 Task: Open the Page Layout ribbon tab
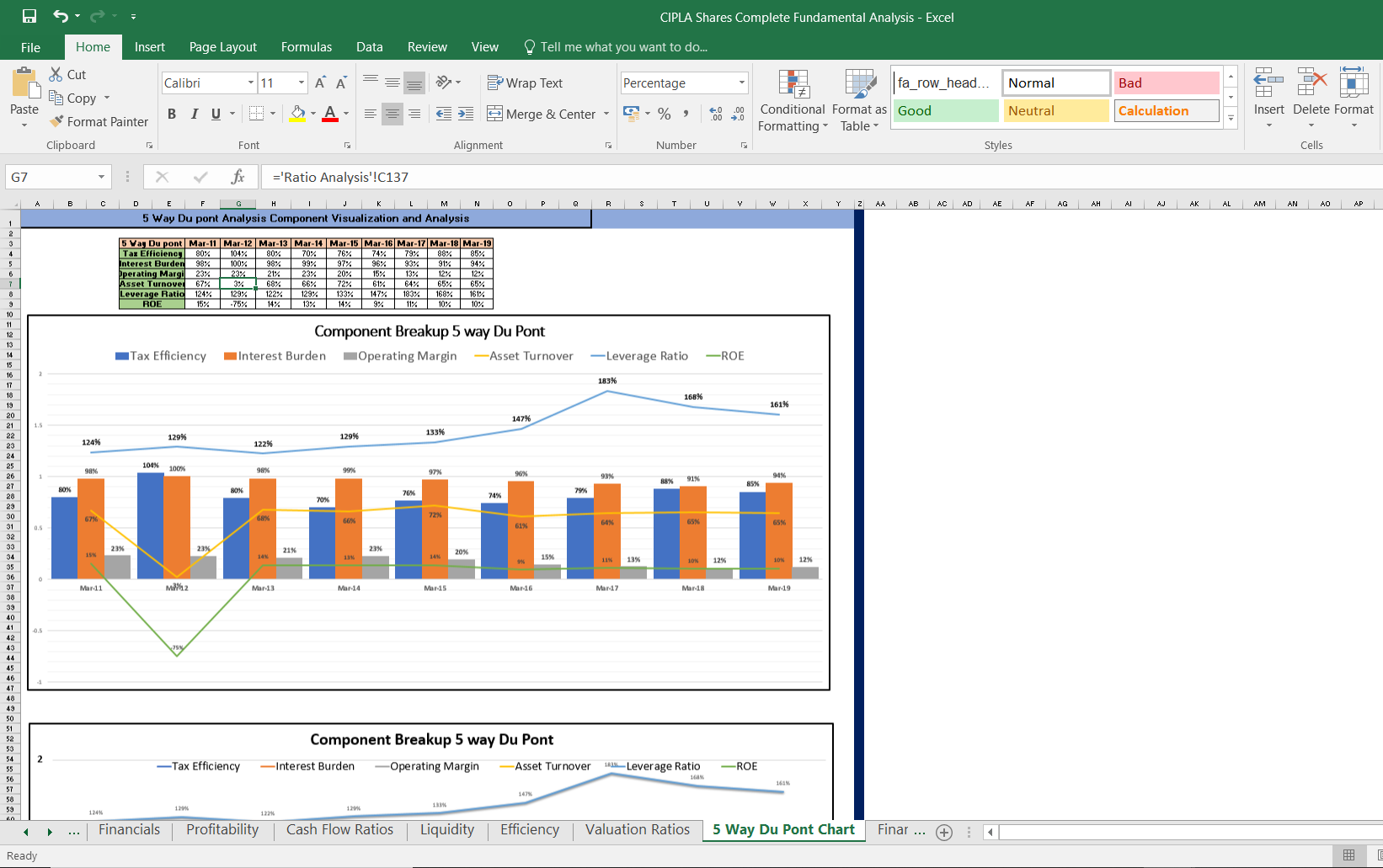tap(222, 47)
